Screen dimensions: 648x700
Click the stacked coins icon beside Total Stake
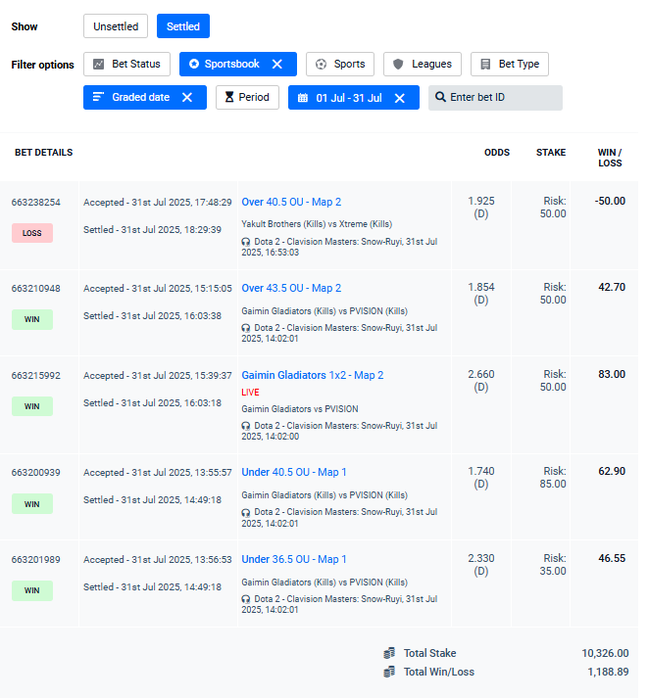tap(389, 653)
